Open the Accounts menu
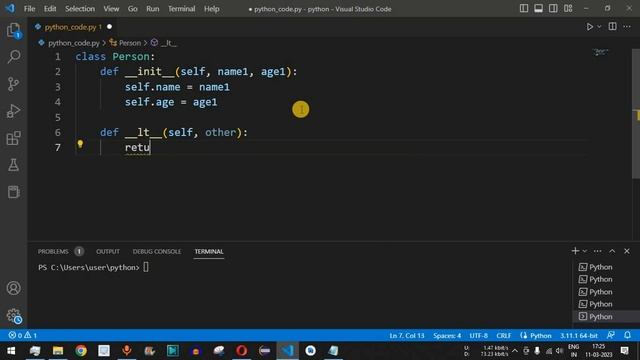This screenshot has width=640, height=360. [x=13, y=288]
